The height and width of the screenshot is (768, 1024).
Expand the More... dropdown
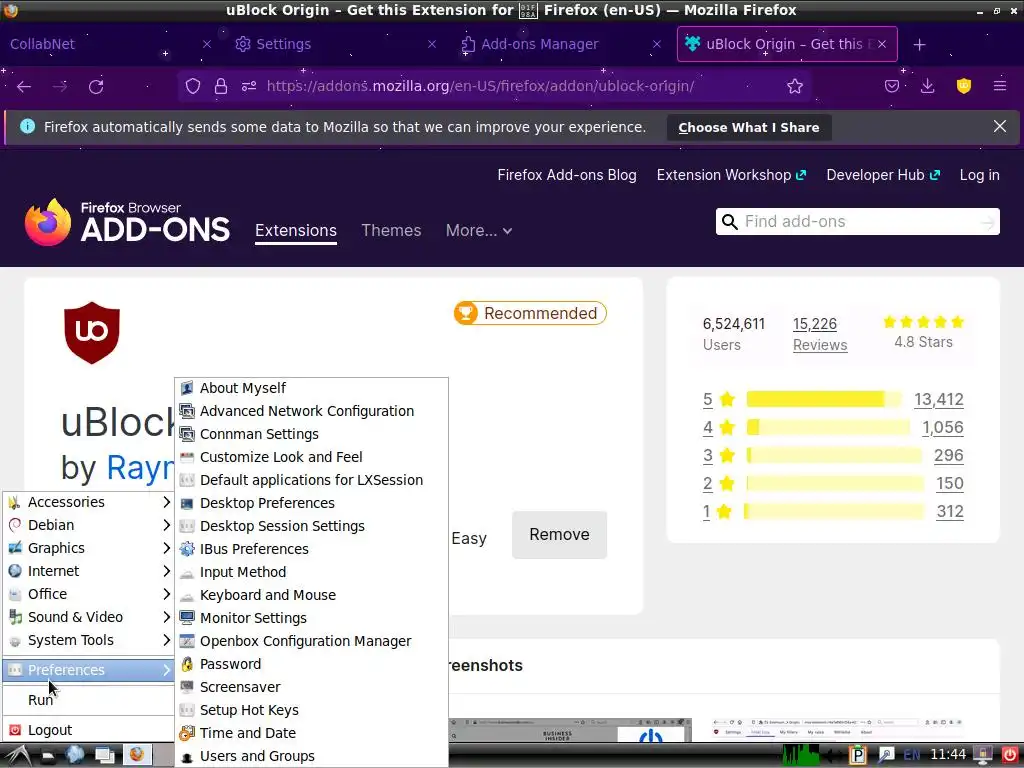tap(479, 231)
